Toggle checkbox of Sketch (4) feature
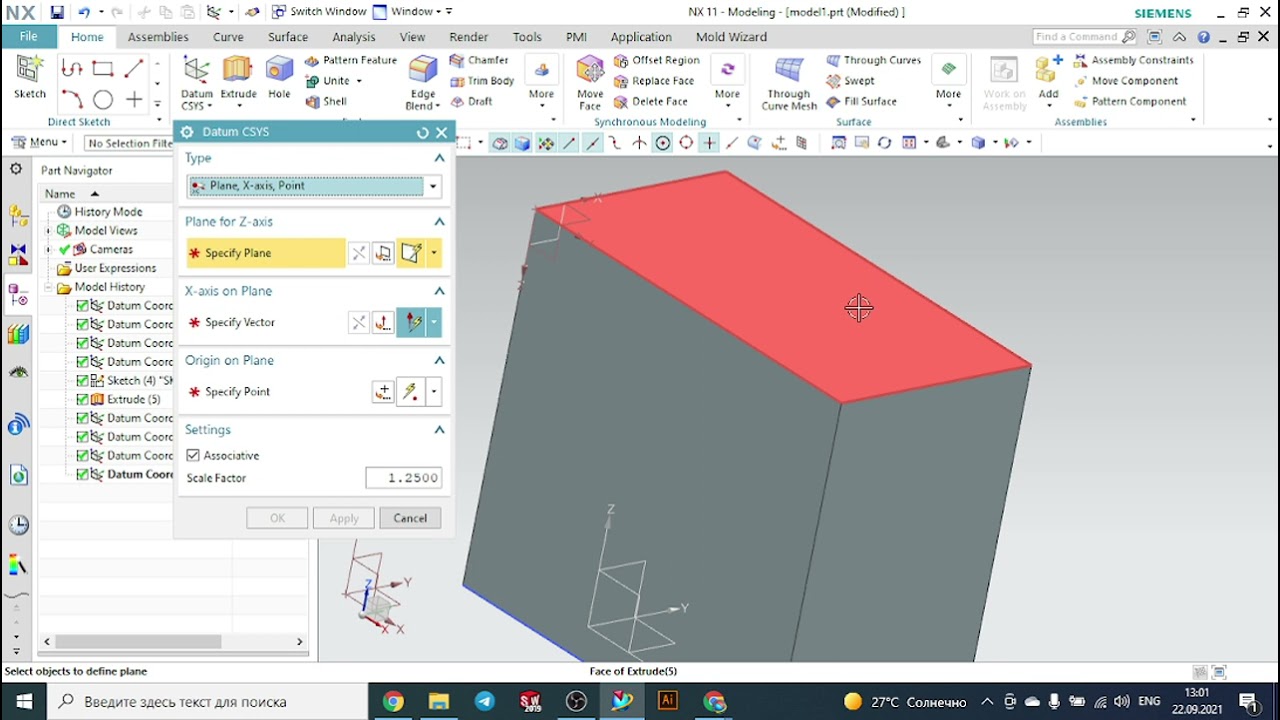 [x=83, y=380]
